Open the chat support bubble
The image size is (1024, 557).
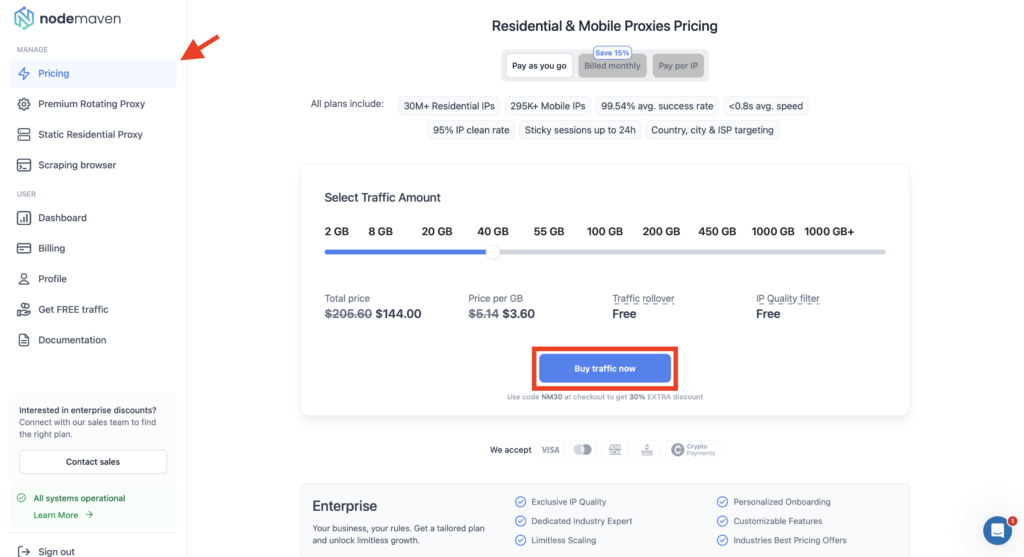click(998, 530)
